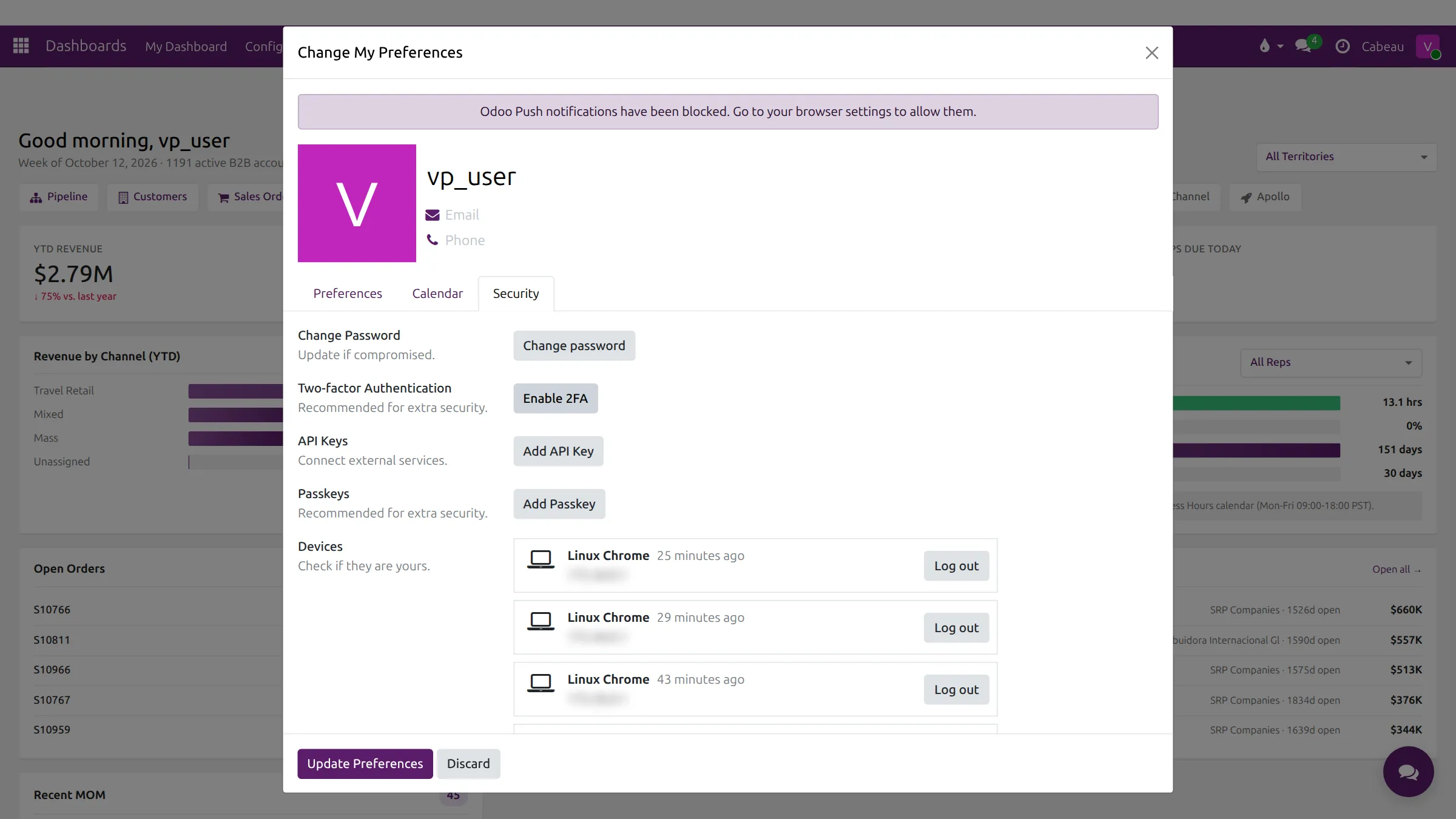Log out the device from 29 minutes ago
The width and height of the screenshot is (1456, 819).
pos(956,628)
